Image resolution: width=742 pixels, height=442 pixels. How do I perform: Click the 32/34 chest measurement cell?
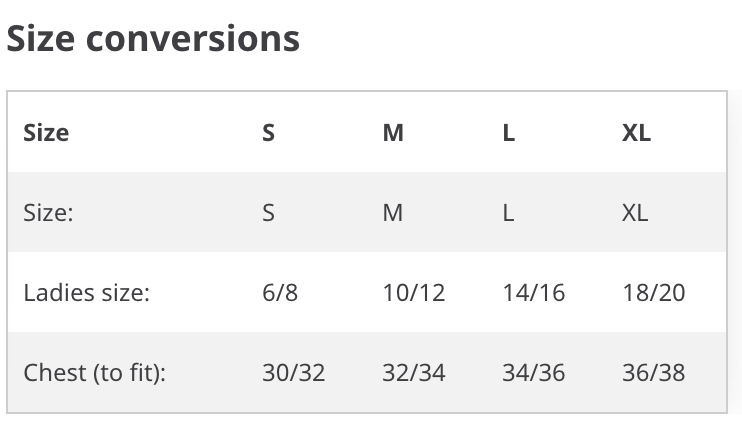click(x=414, y=373)
